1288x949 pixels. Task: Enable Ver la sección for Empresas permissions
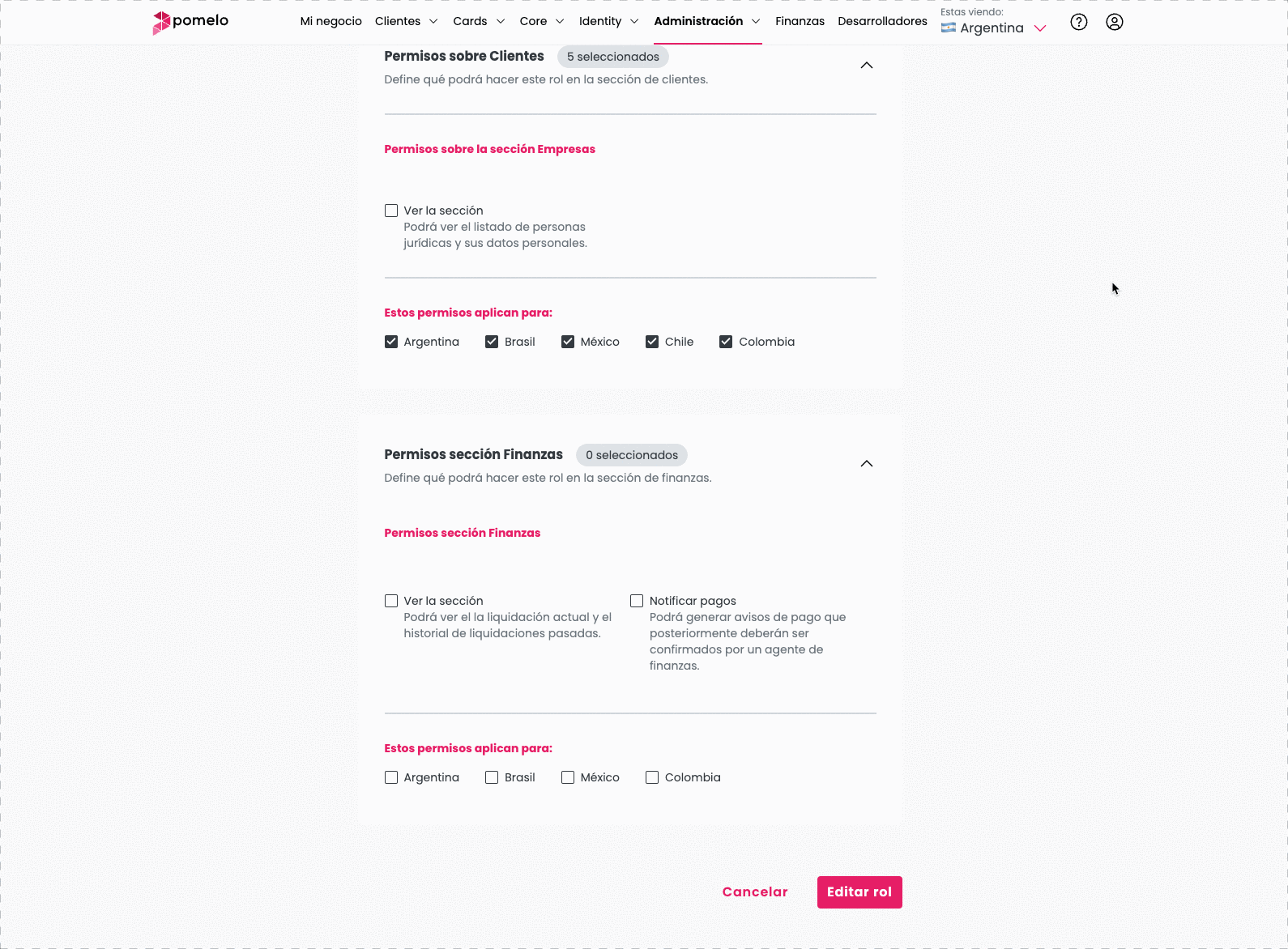click(391, 210)
